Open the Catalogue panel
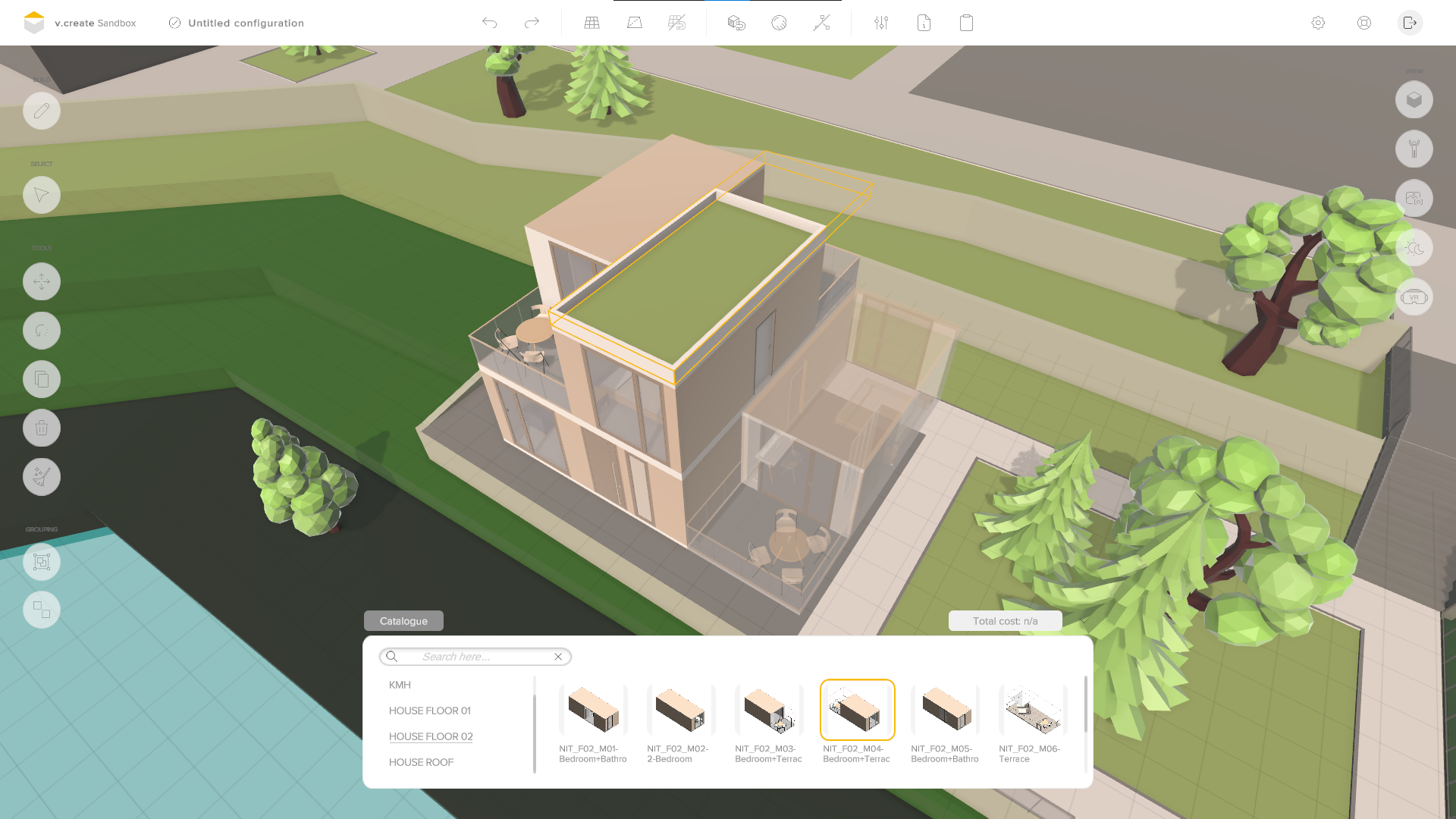The image size is (1456, 819). (403, 620)
